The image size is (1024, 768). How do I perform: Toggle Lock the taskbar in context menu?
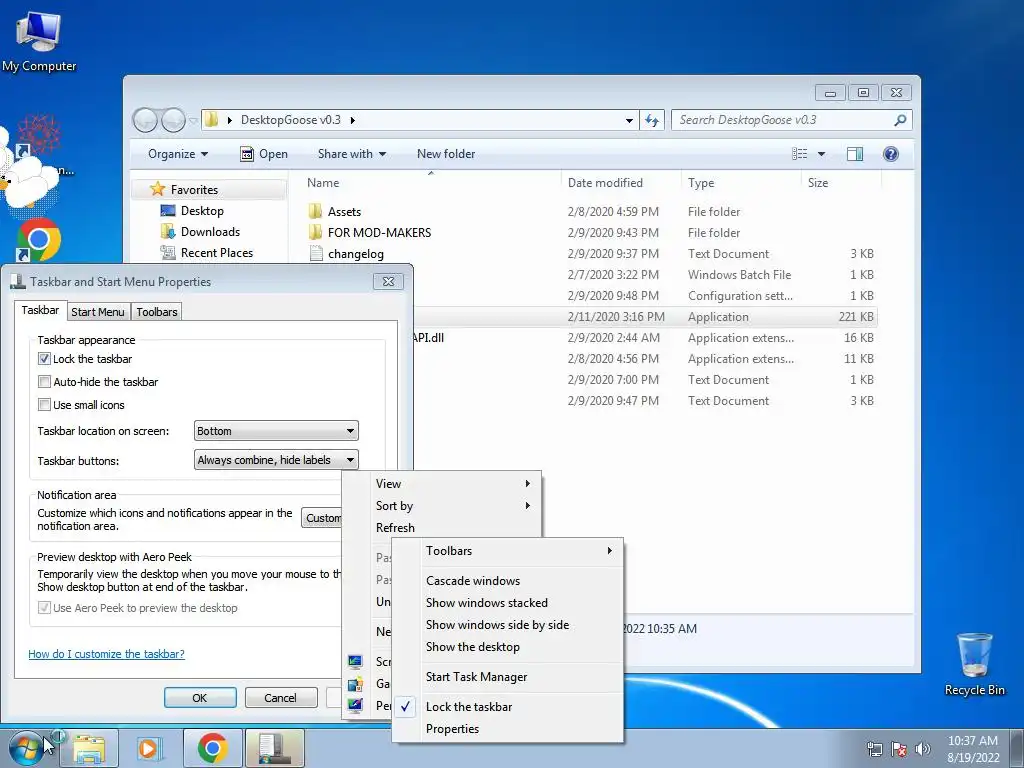click(468, 707)
